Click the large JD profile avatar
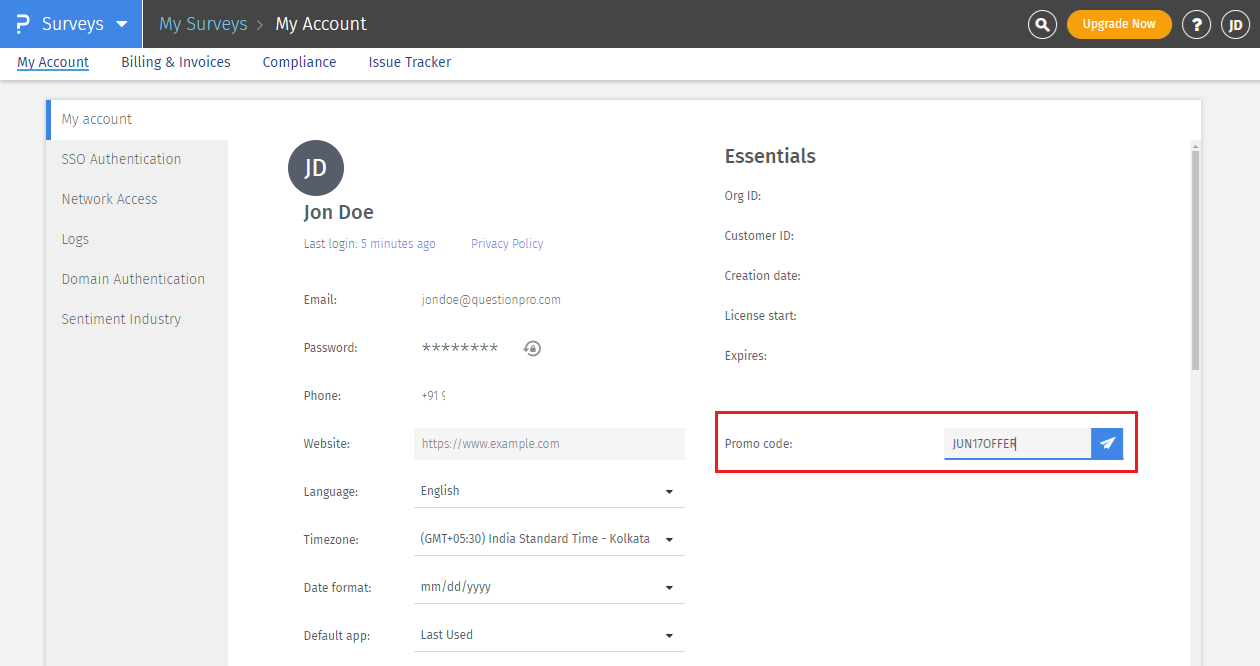 [x=316, y=167]
